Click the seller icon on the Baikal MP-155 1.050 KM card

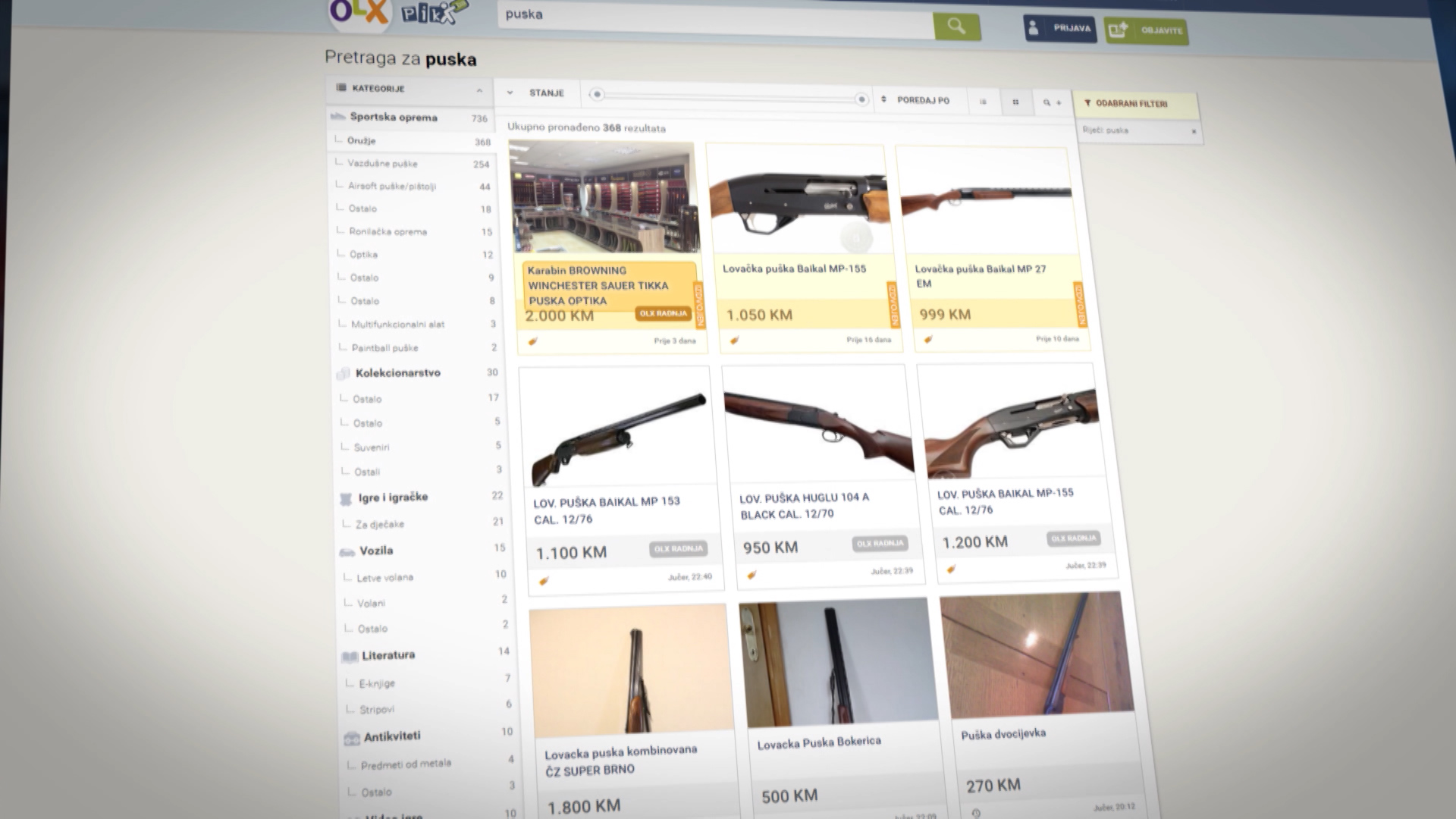coord(734,340)
